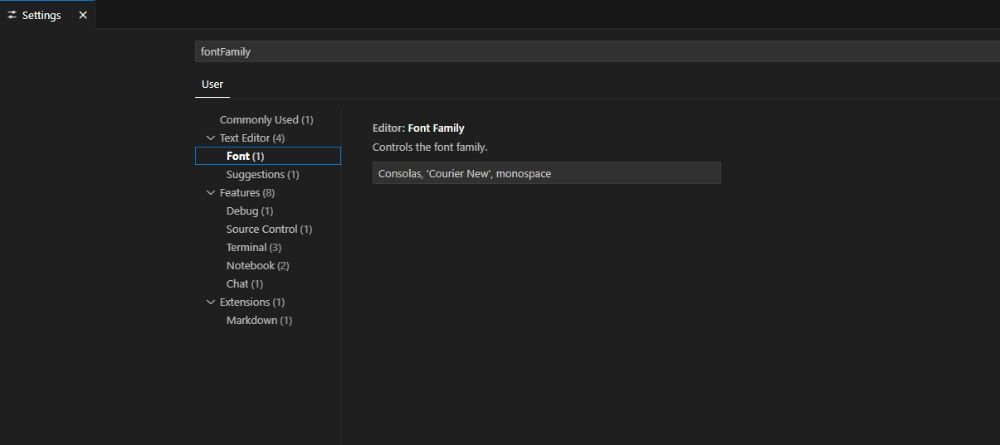Open Suggestions (1) settings section
The height and width of the screenshot is (445, 1000).
(x=263, y=175)
